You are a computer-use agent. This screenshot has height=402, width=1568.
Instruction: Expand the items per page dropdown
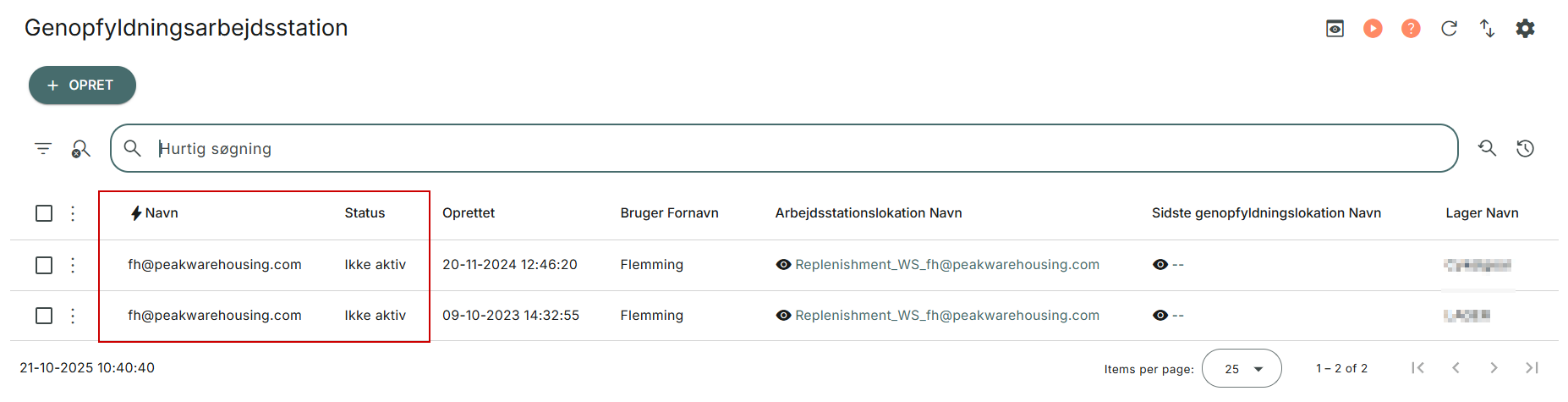coord(1242,369)
